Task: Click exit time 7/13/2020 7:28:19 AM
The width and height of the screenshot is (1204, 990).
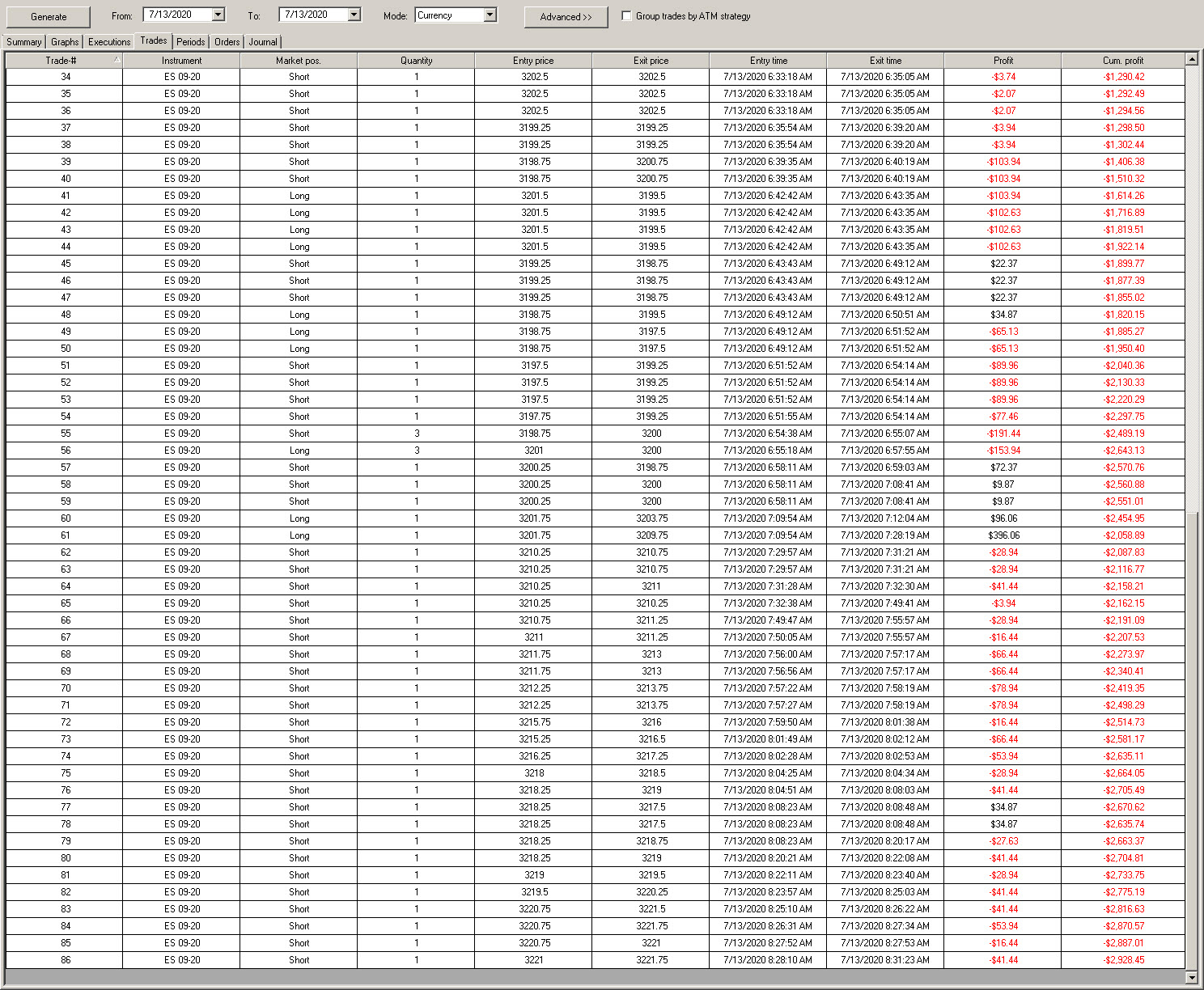Action: point(885,535)
